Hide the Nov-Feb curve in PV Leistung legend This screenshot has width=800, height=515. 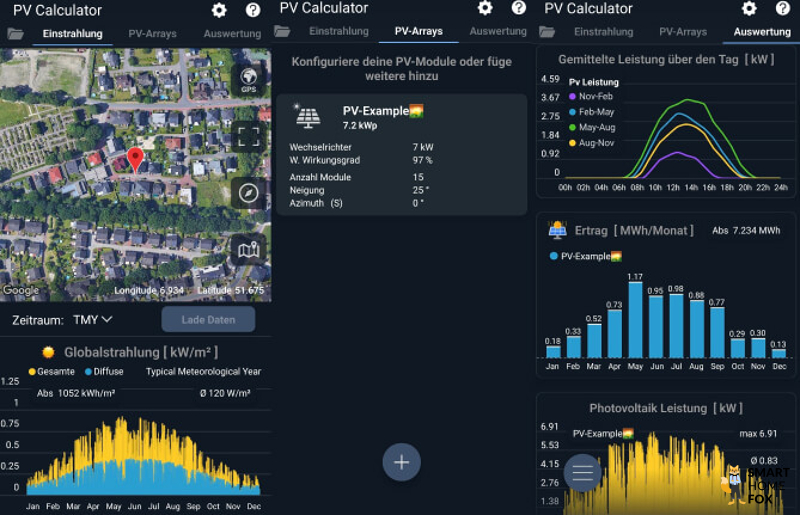593,97
